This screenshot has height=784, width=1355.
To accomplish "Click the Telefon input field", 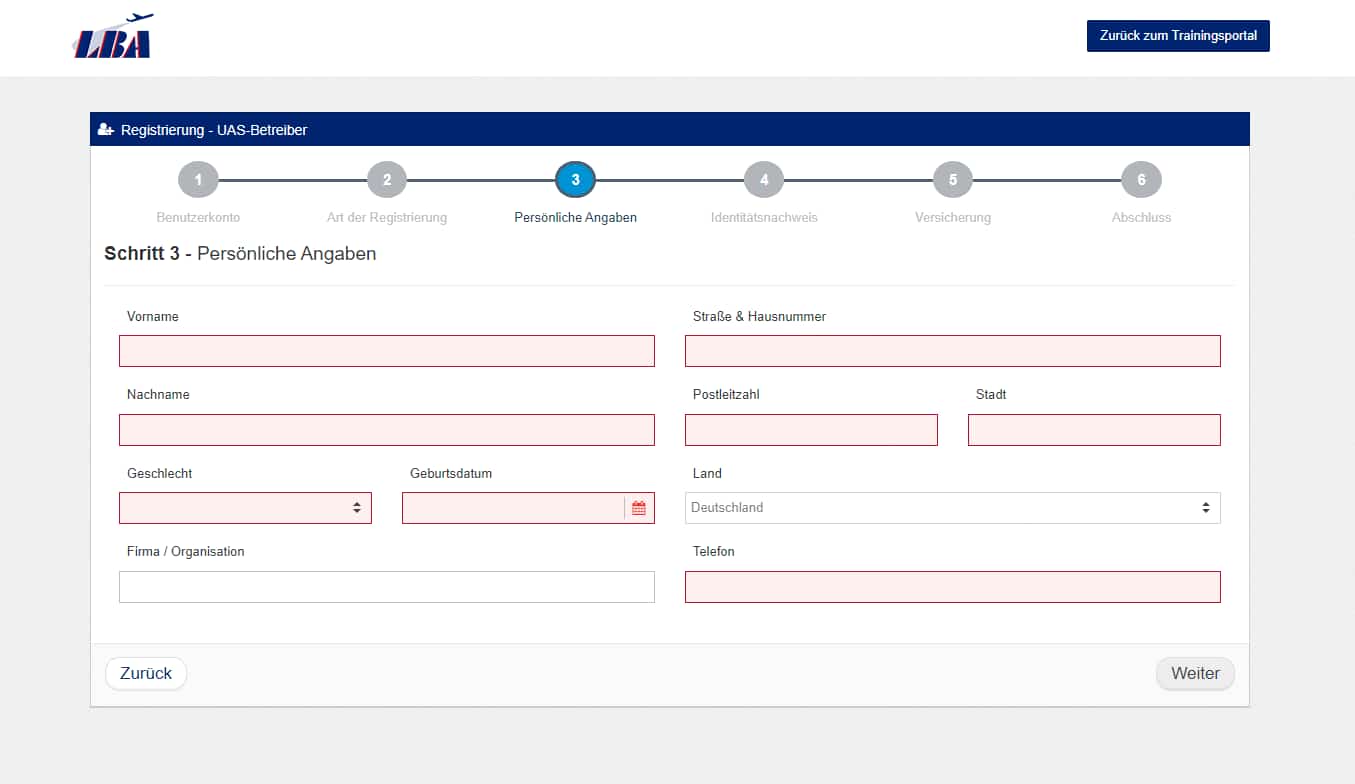I will coord(953,587).
